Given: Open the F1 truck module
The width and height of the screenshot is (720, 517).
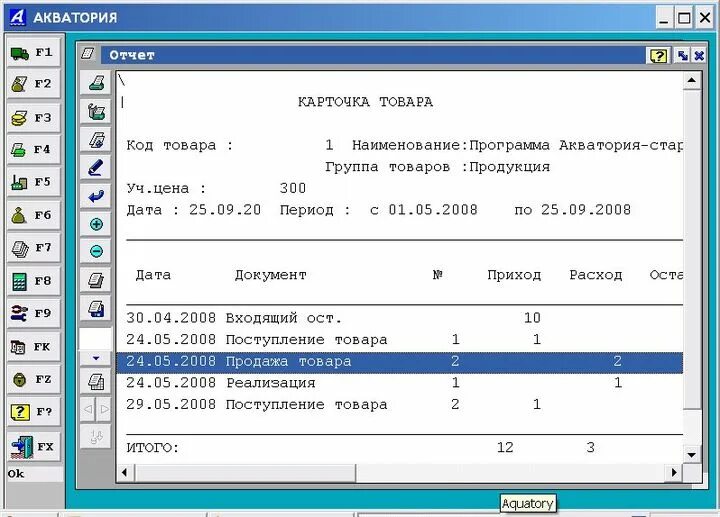Looking at the screenshot, I should tap(34, 53).
